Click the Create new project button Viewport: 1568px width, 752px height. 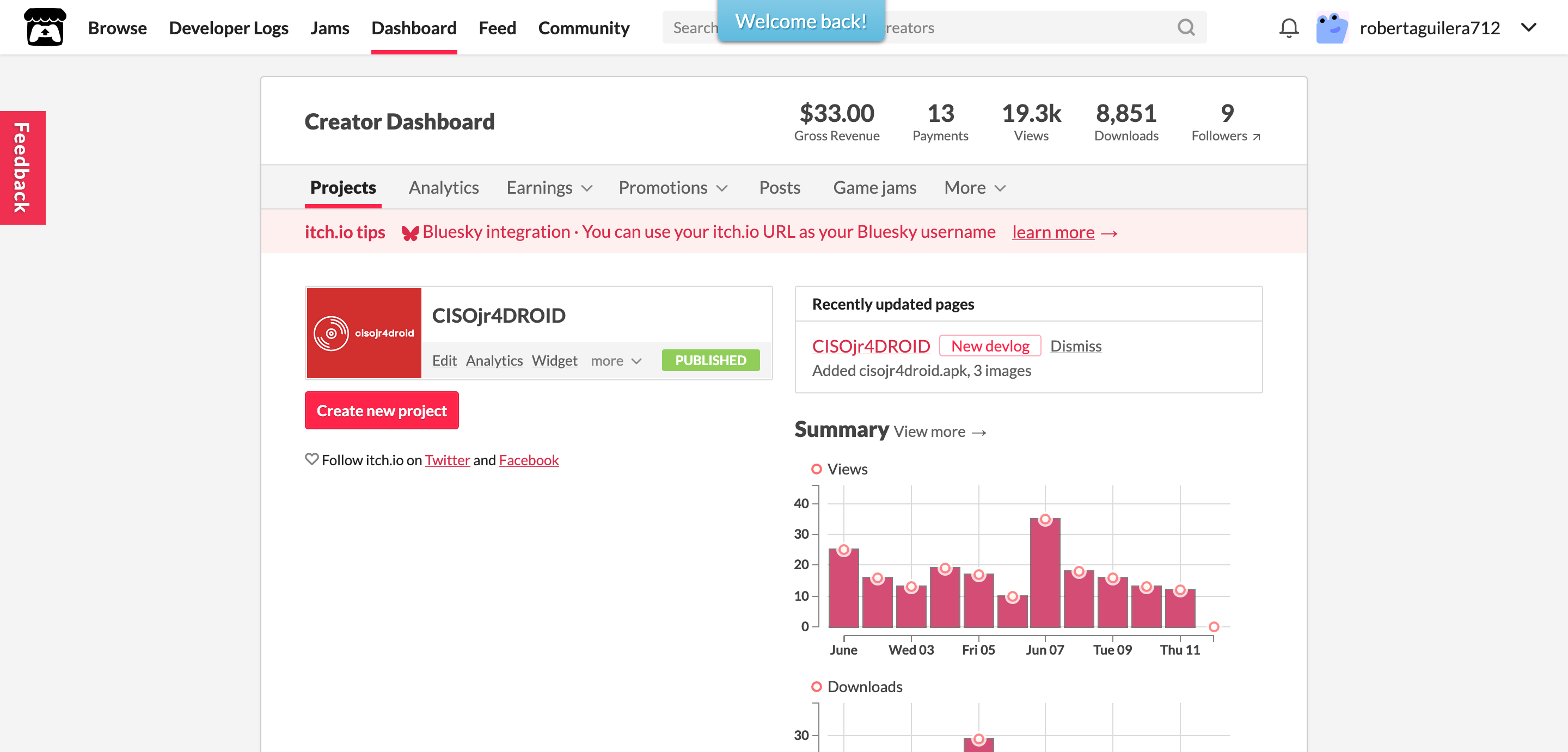[x=382, y=411]
